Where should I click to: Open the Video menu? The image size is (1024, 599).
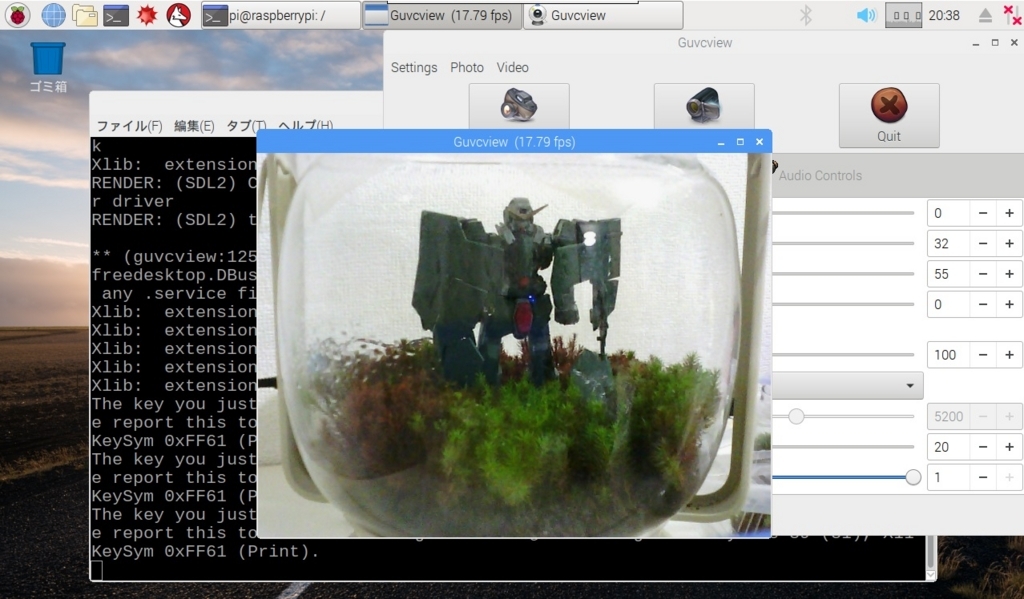[513, 67]
